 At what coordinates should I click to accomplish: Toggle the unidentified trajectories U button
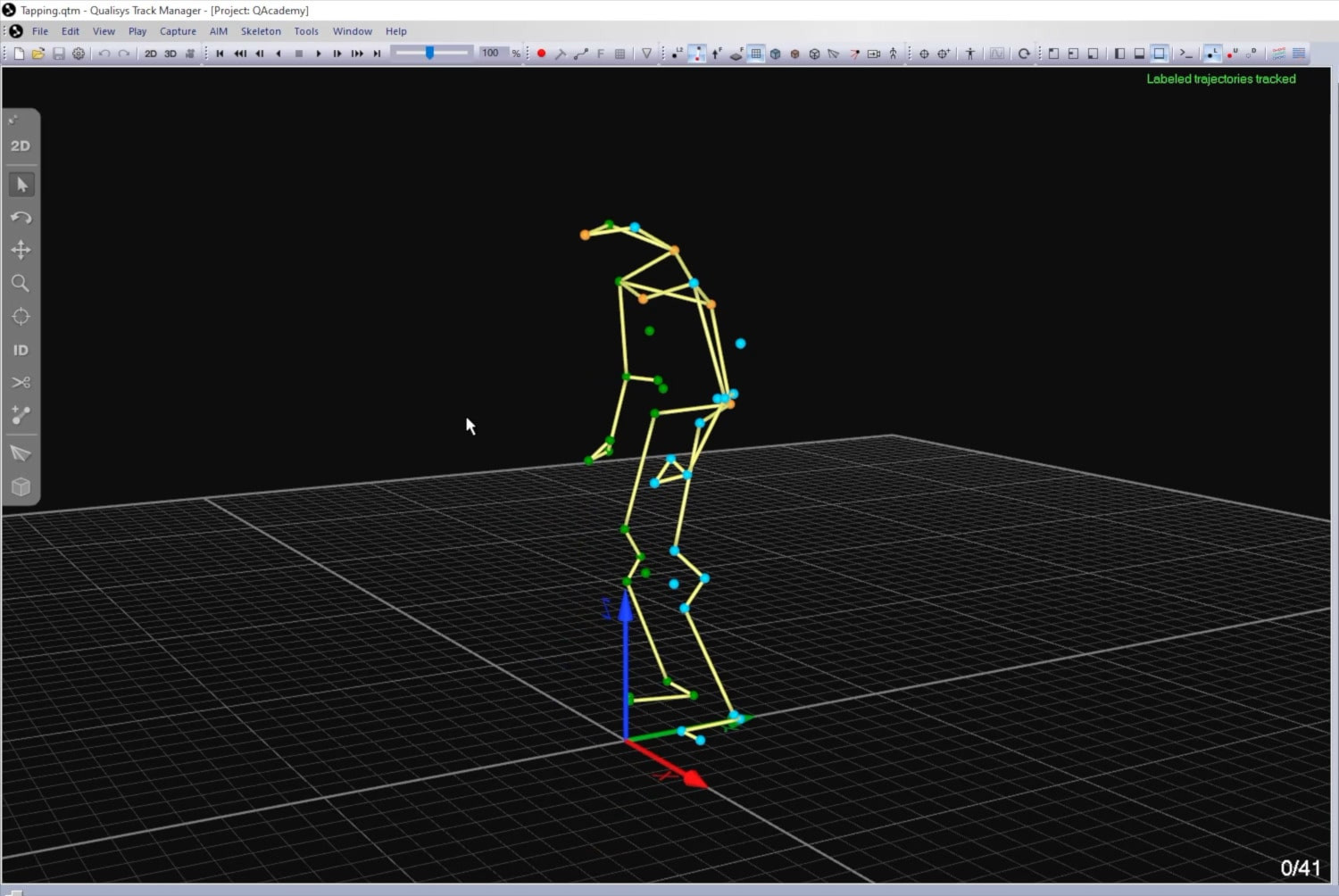(1232, 54)
